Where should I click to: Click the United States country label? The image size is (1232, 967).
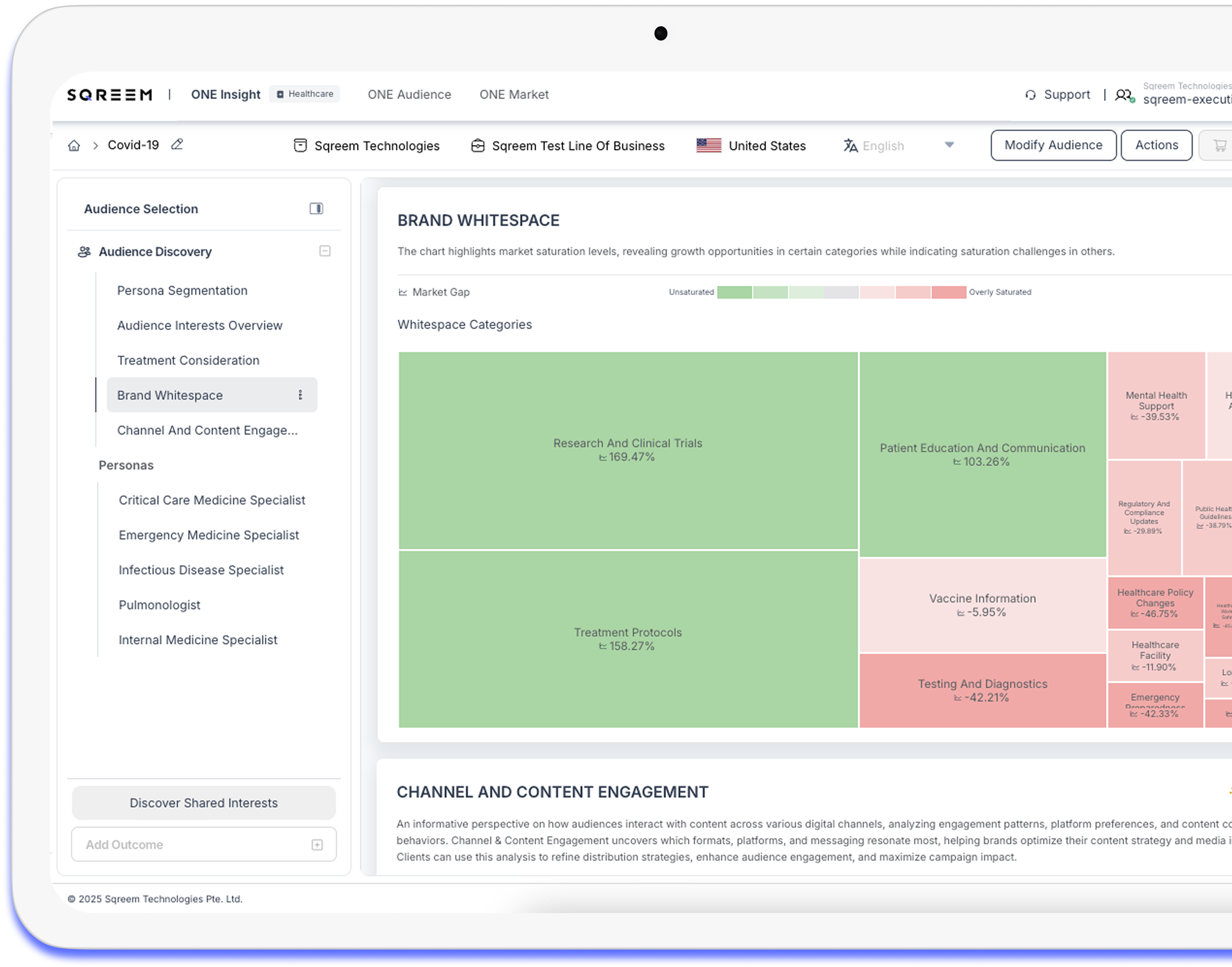pos(767,146)
